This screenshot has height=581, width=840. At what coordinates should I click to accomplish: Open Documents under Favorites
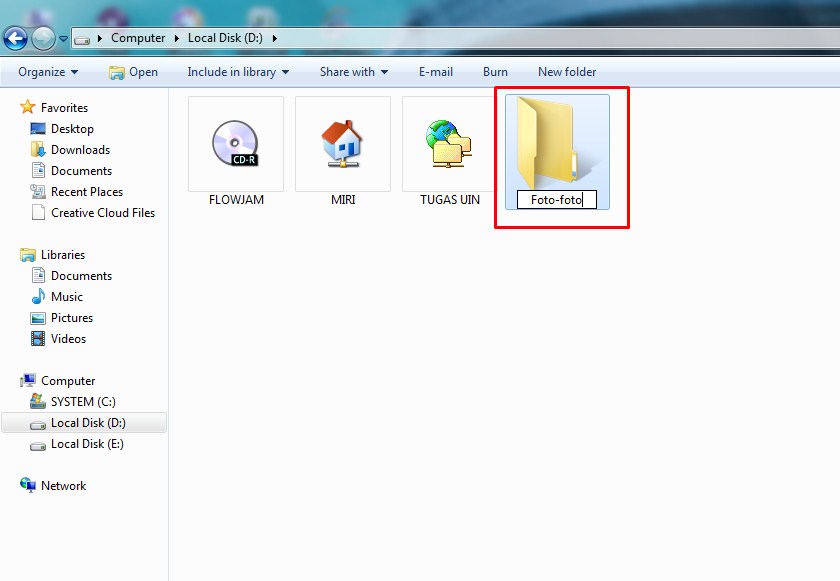[x=81, y=171]
